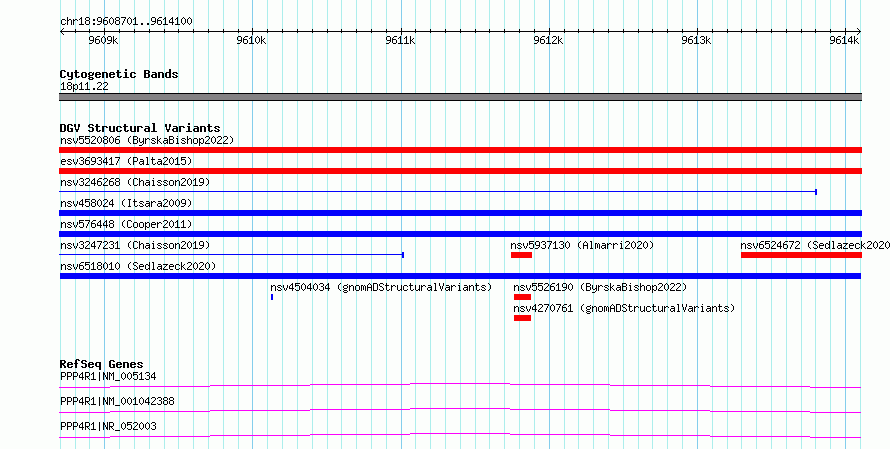Open esv3693417 (Palta2015) label
This screenshot has height=449, width=890.
tap(126, 161)
